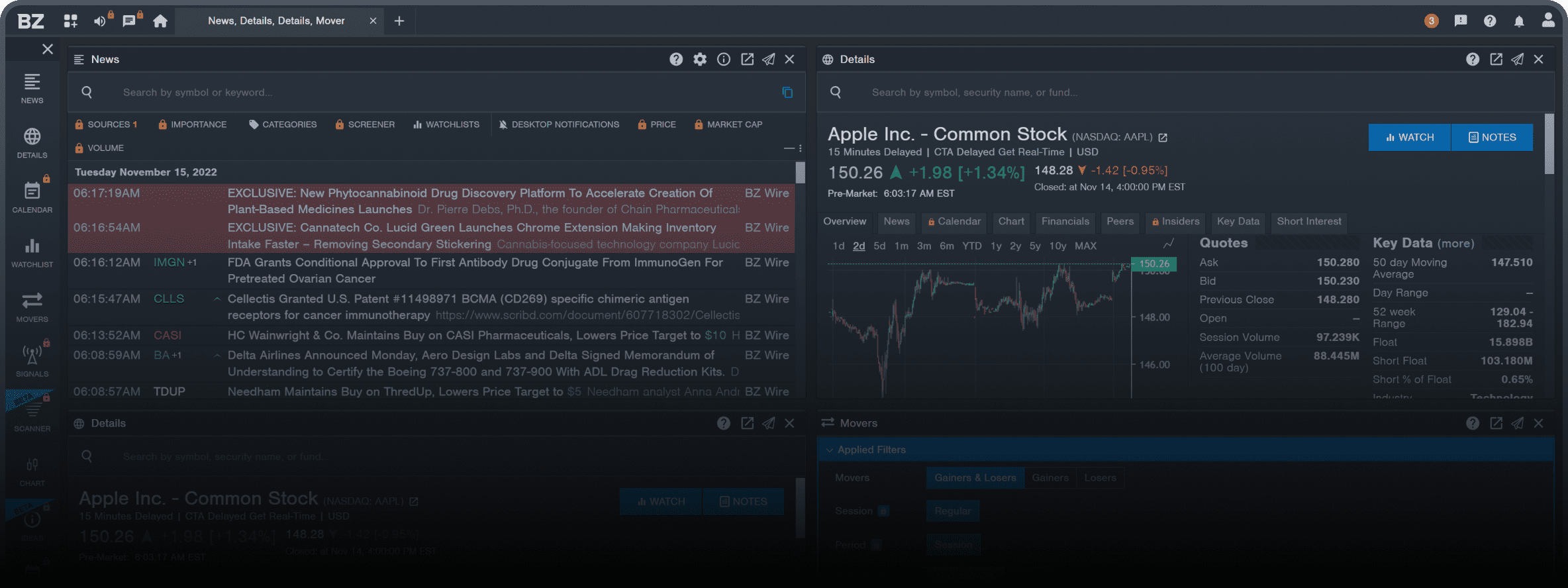Pop out the Movers panel window
The height and width of the screenshot is (588, 1568).
[x=1496, y=423]
